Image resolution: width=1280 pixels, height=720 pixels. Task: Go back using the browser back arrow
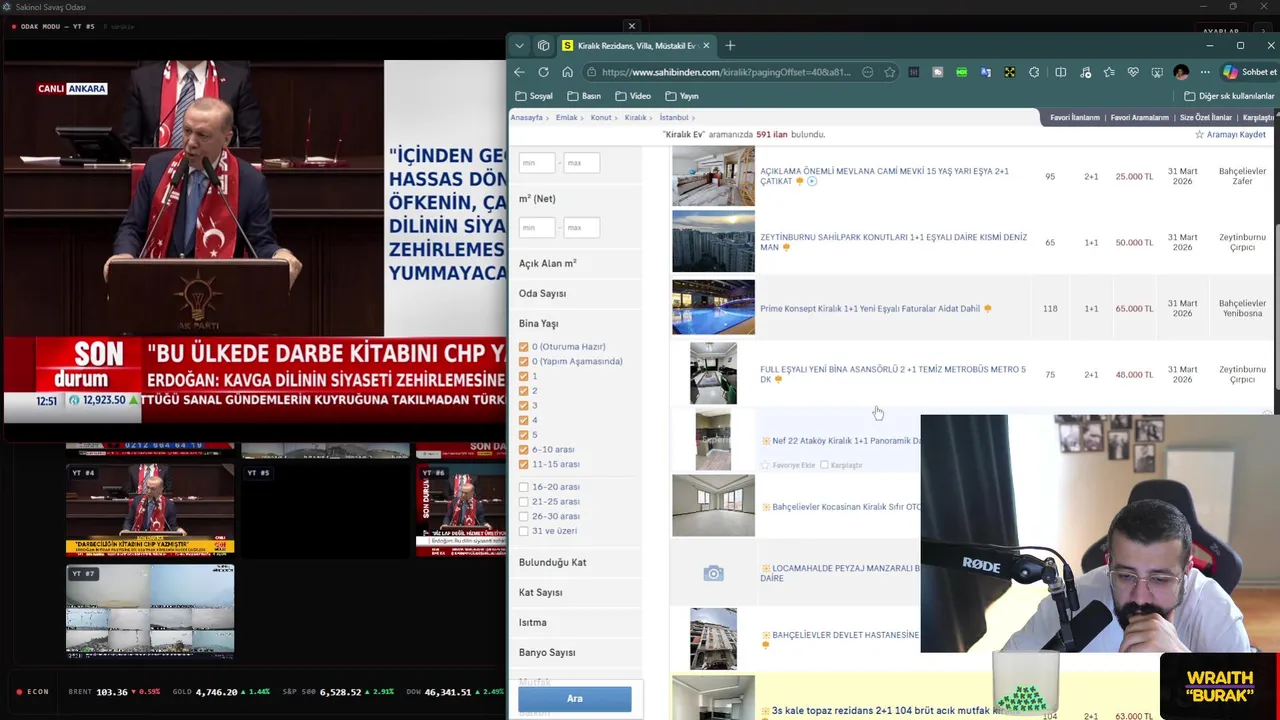[519, 72]
